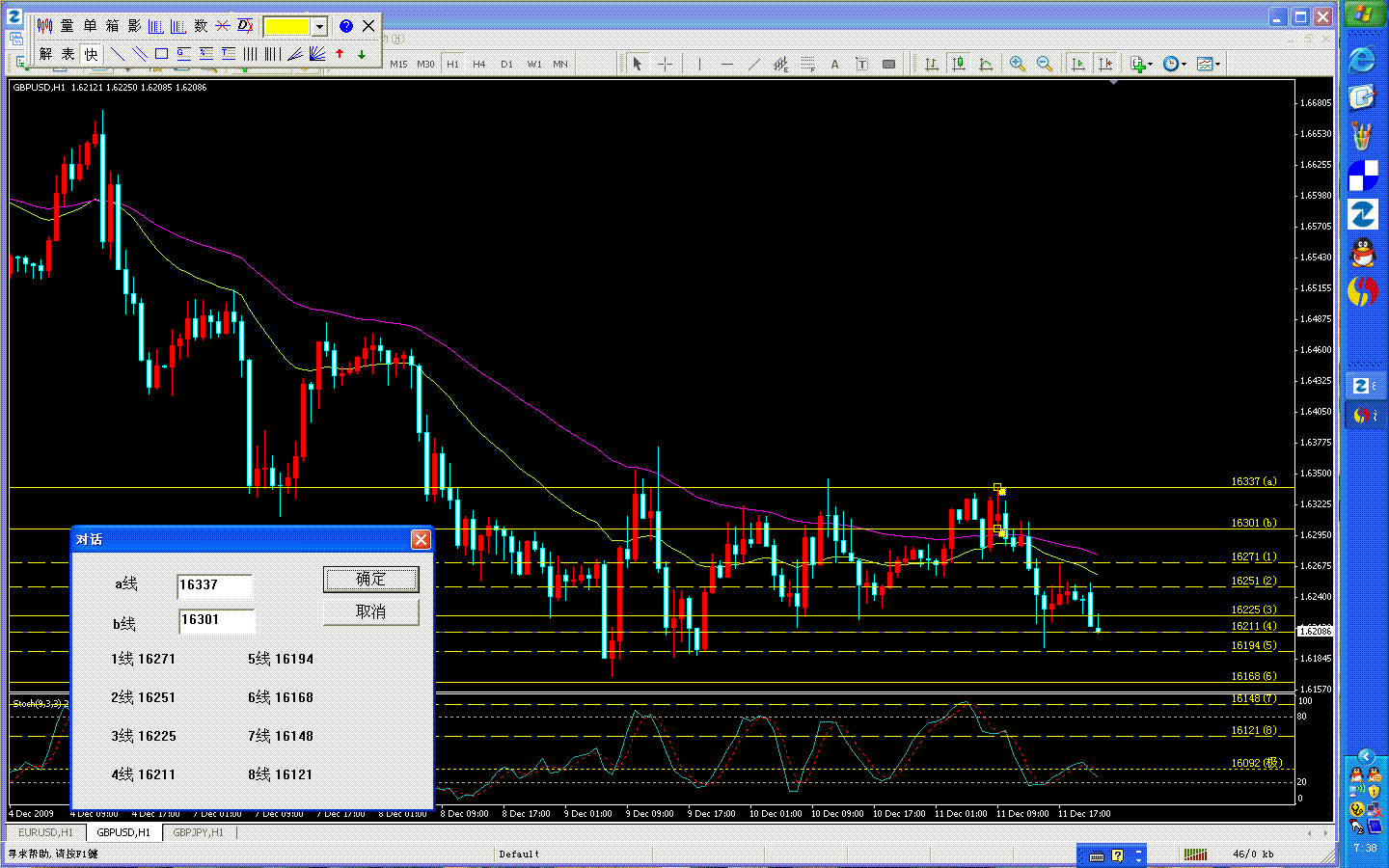
Task: Click the red up arrow icon
Action: click(340, 54)
